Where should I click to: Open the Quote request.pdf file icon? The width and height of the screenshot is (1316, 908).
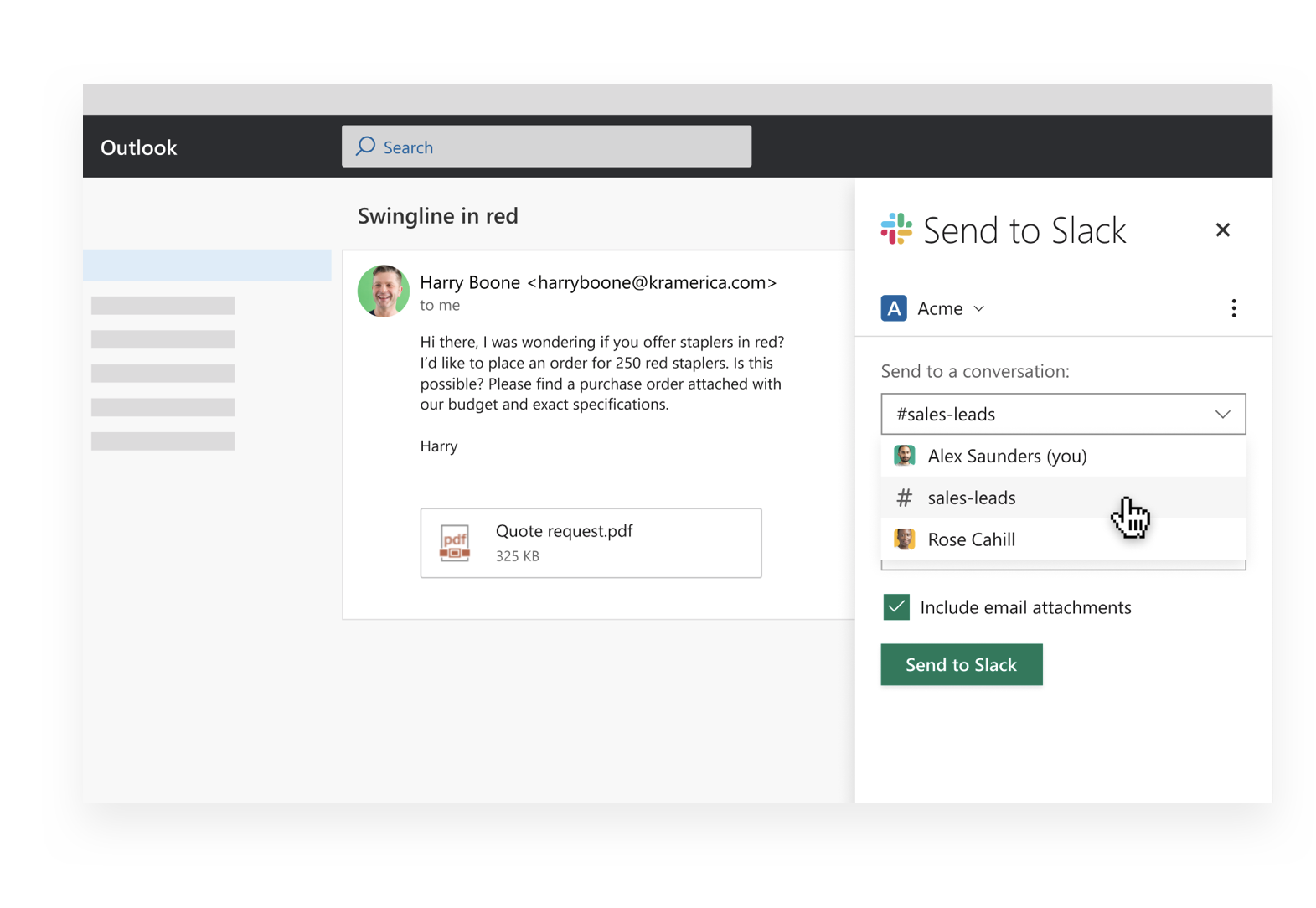455,543
